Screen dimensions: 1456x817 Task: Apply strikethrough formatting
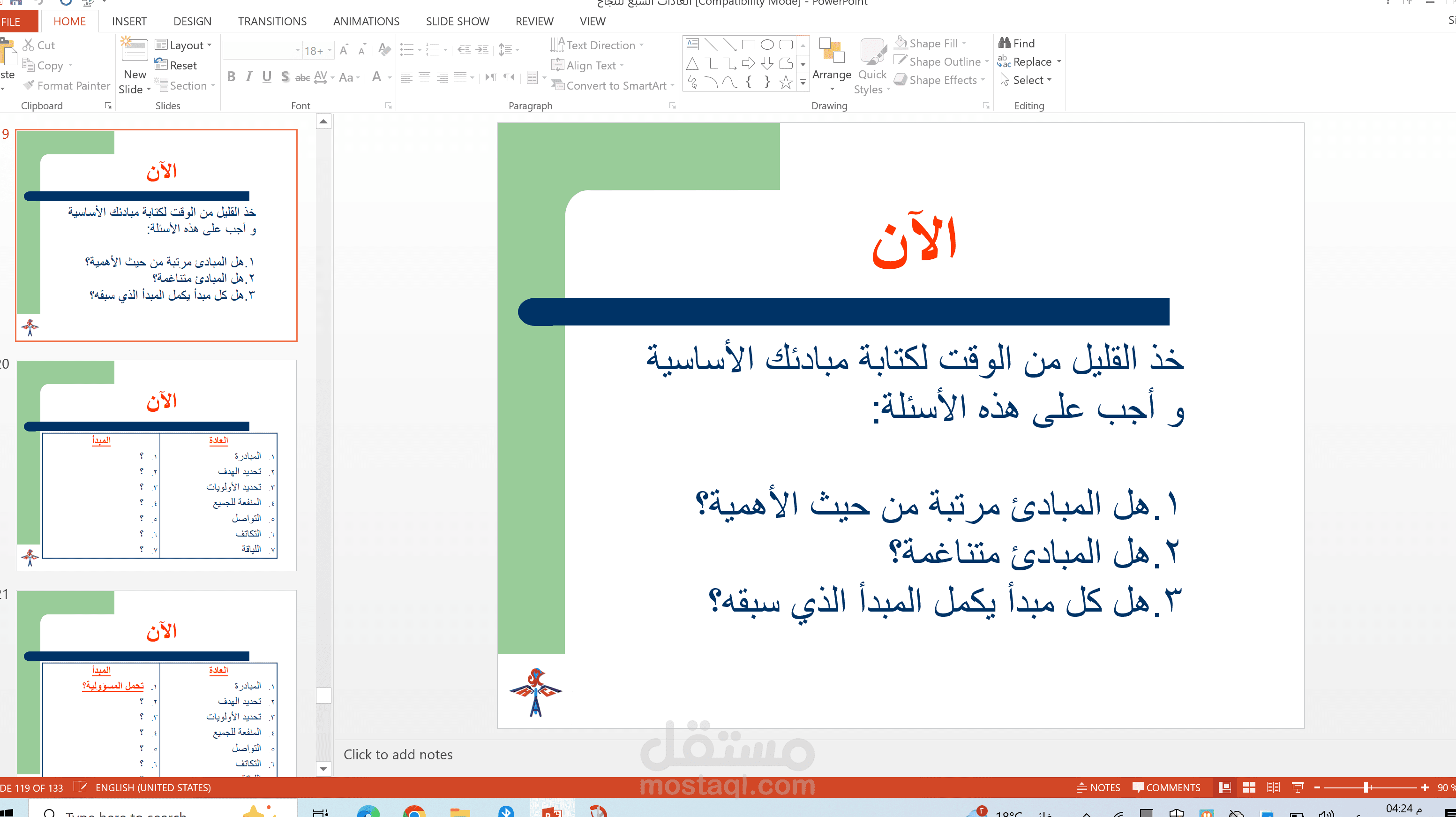tap(302, 77)
